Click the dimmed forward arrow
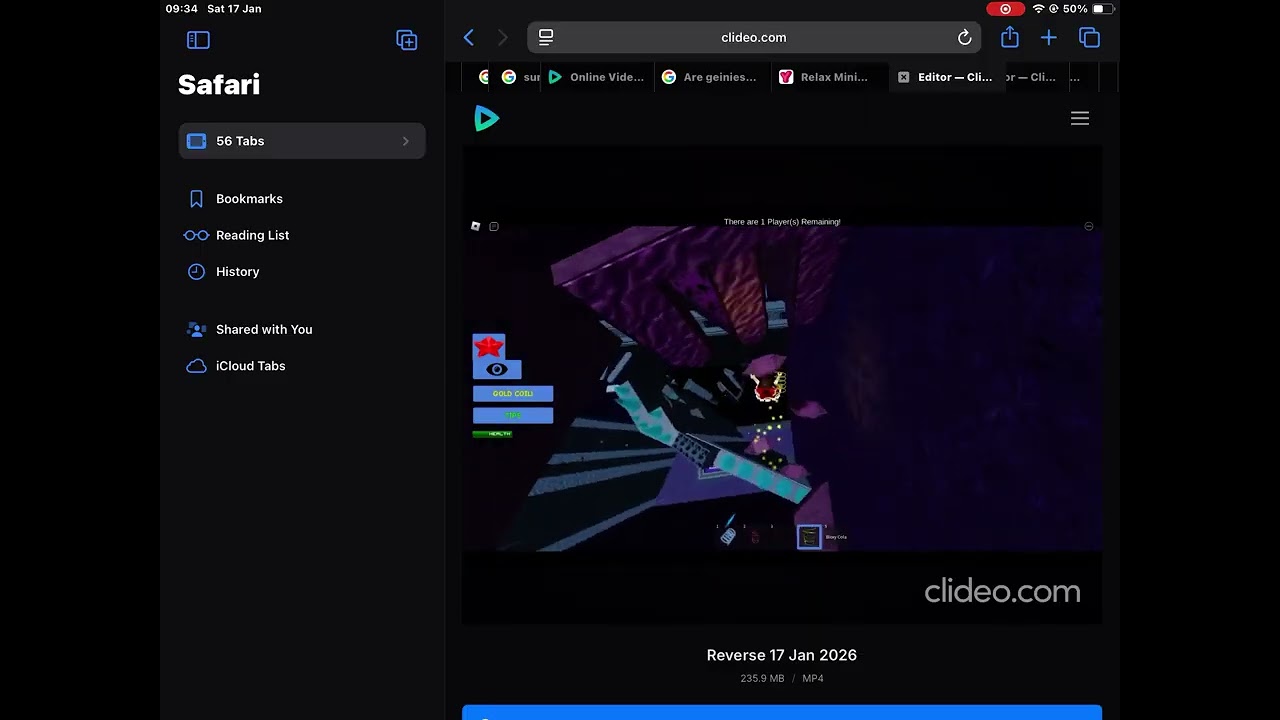Viewport: 1280px width, 720px height. point(503,38)
